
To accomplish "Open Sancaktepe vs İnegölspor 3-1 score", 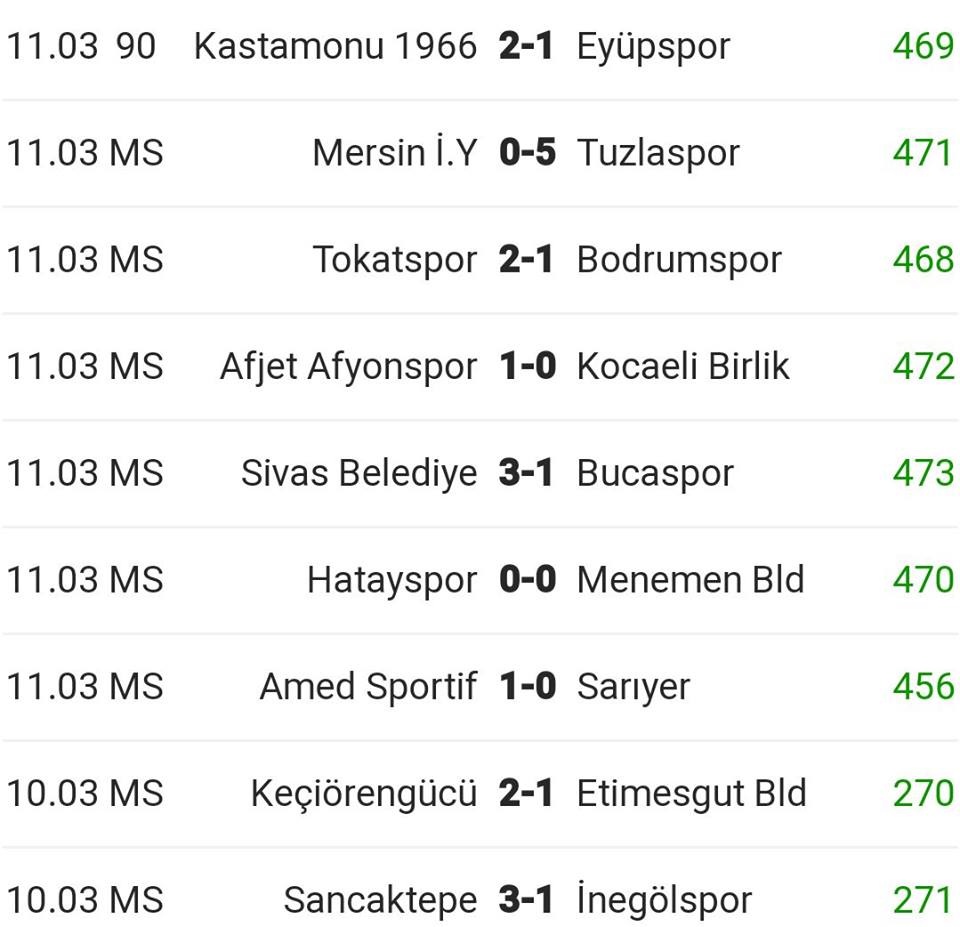I will tap(526, 900).
